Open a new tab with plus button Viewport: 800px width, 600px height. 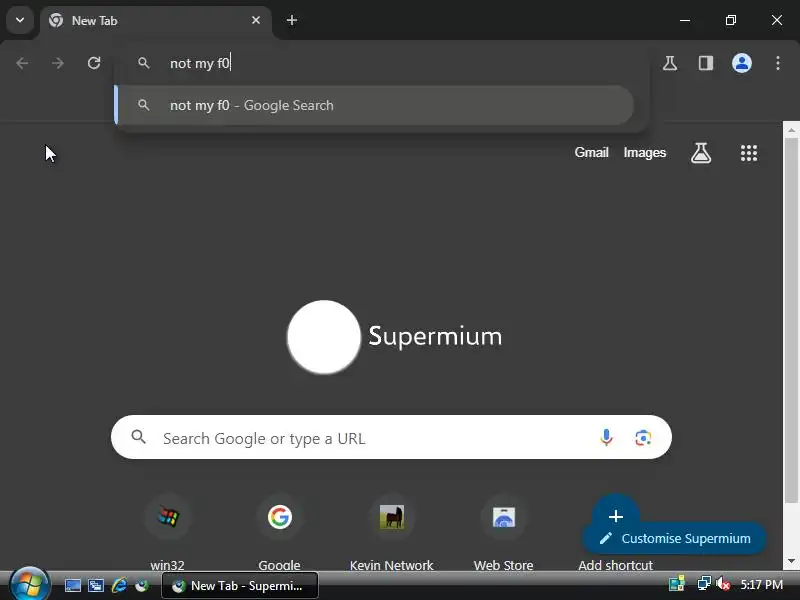(292, 20)
